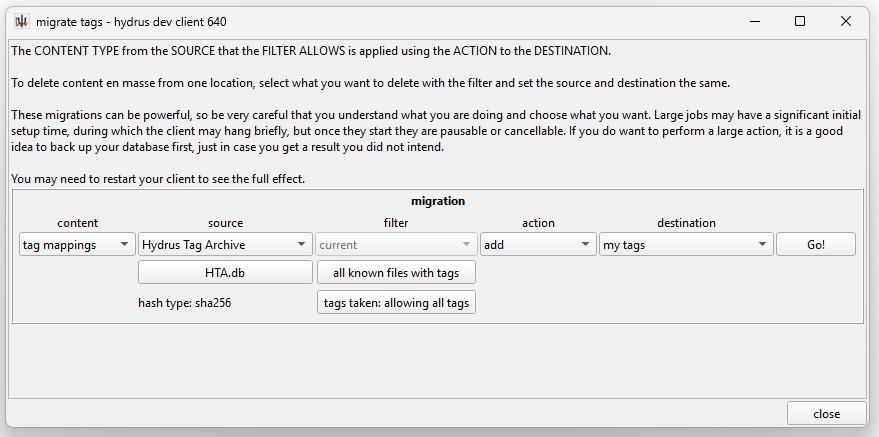Click the filter column label
The height and width of the screenshot is (437, 879).
coord(396,223)
